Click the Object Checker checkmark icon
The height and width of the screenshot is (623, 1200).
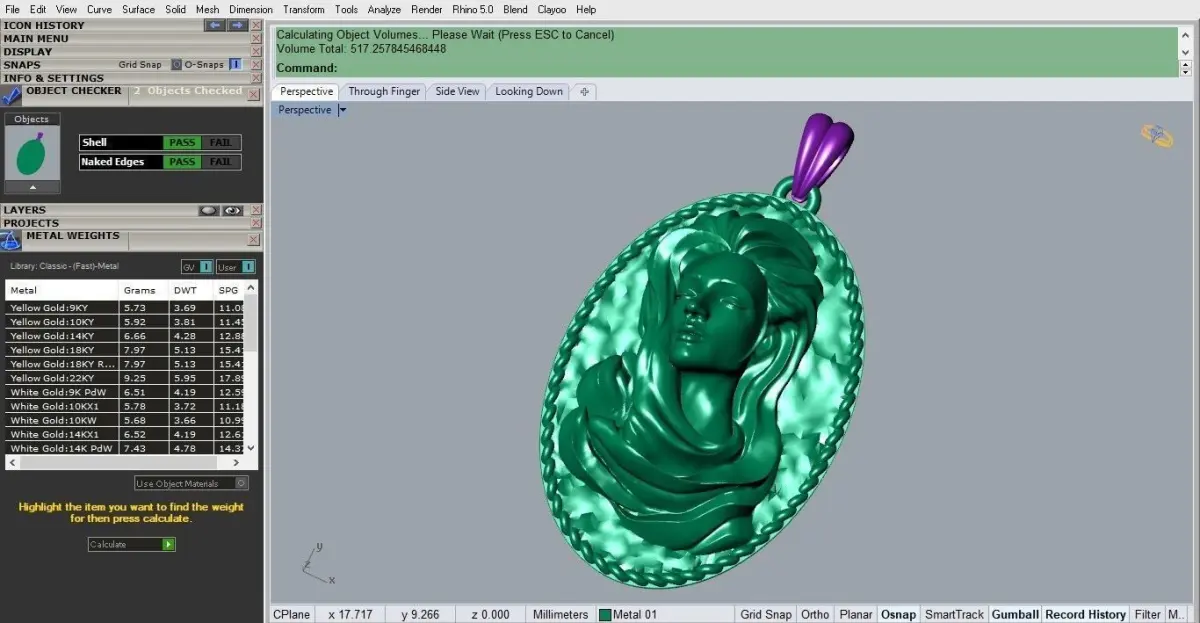coord(10,96)
